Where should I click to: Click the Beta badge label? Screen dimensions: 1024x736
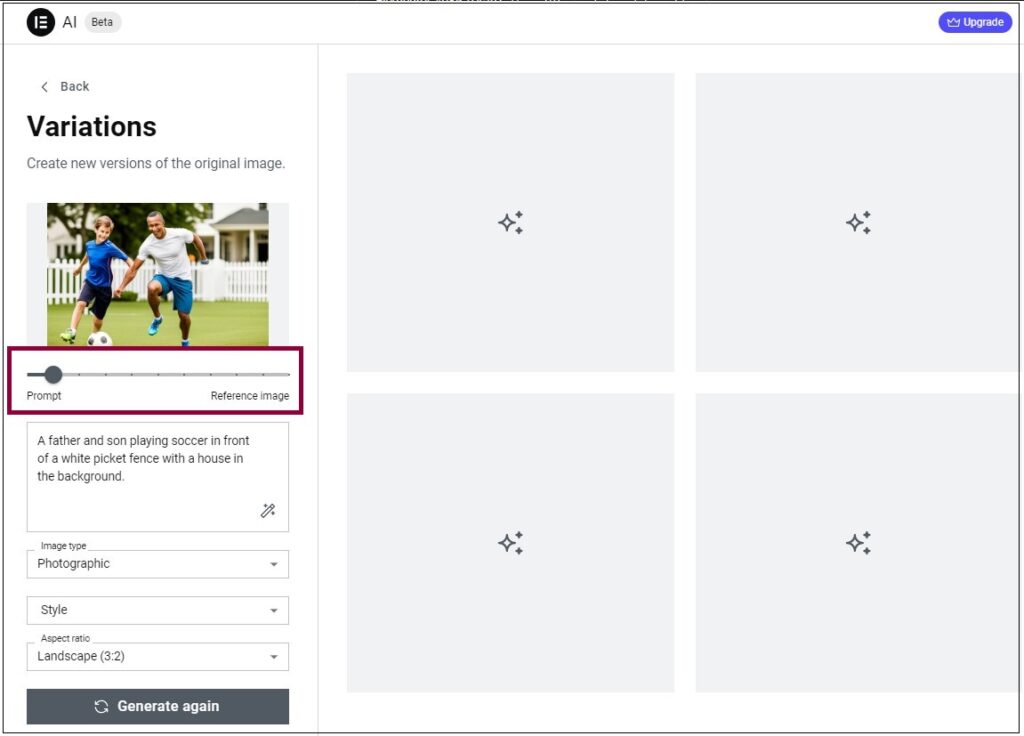pos(102,22)
